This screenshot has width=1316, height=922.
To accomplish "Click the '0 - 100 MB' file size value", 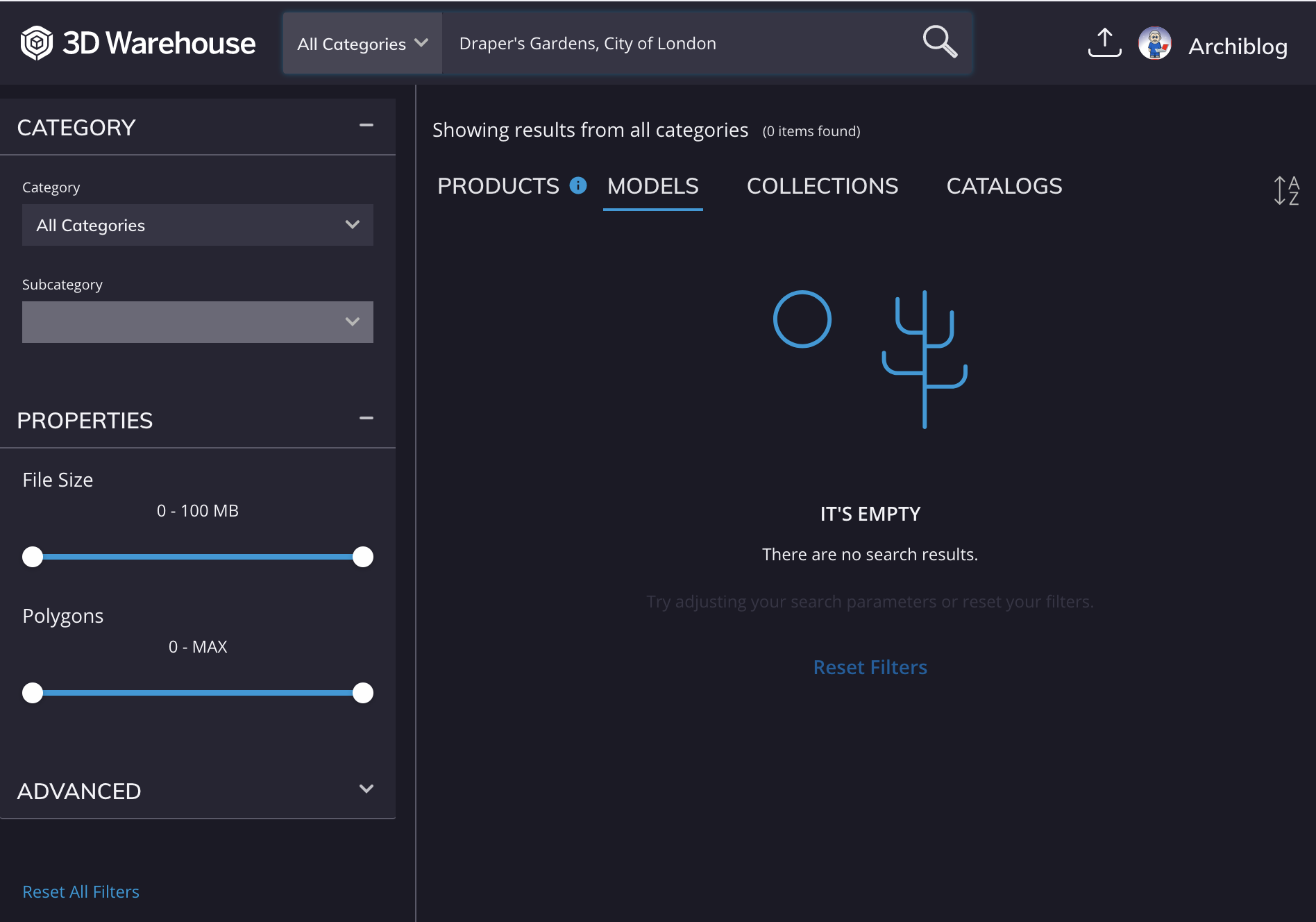I will pyautogui.click(x=198, y=511).
